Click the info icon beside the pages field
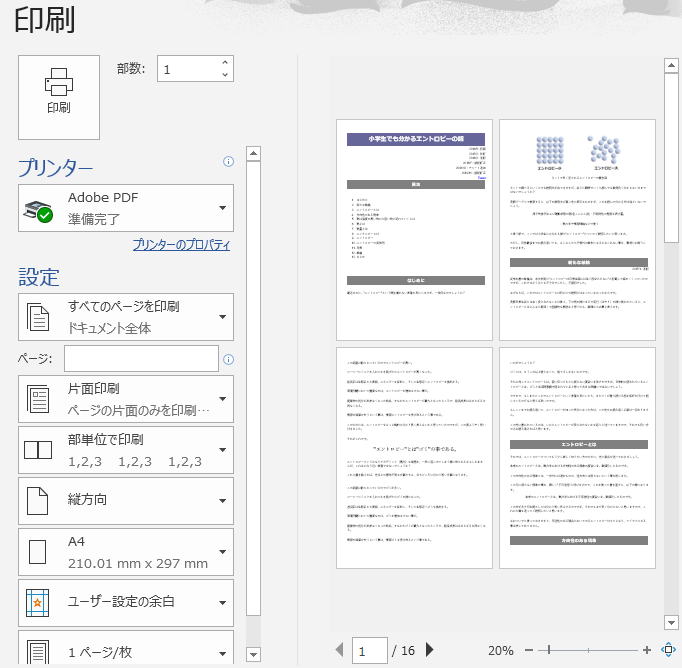 click(x=228, y=359)
